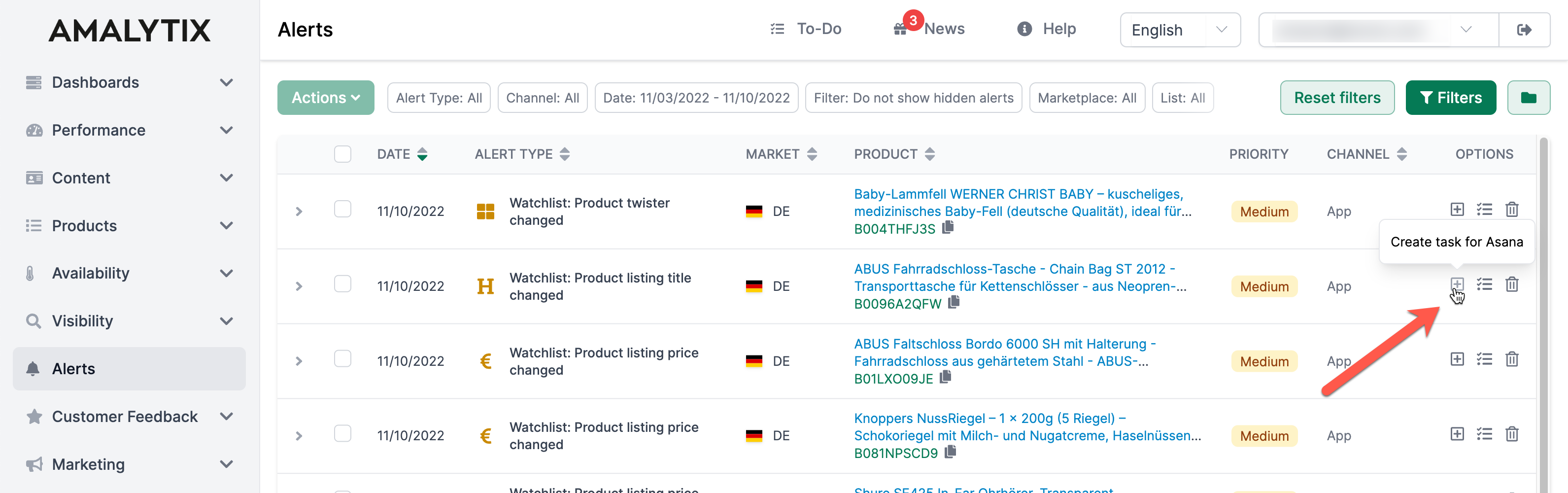Open the Help menu in header
The width and height of the screenshot is (1568, 493).
tap(1046, 29)
